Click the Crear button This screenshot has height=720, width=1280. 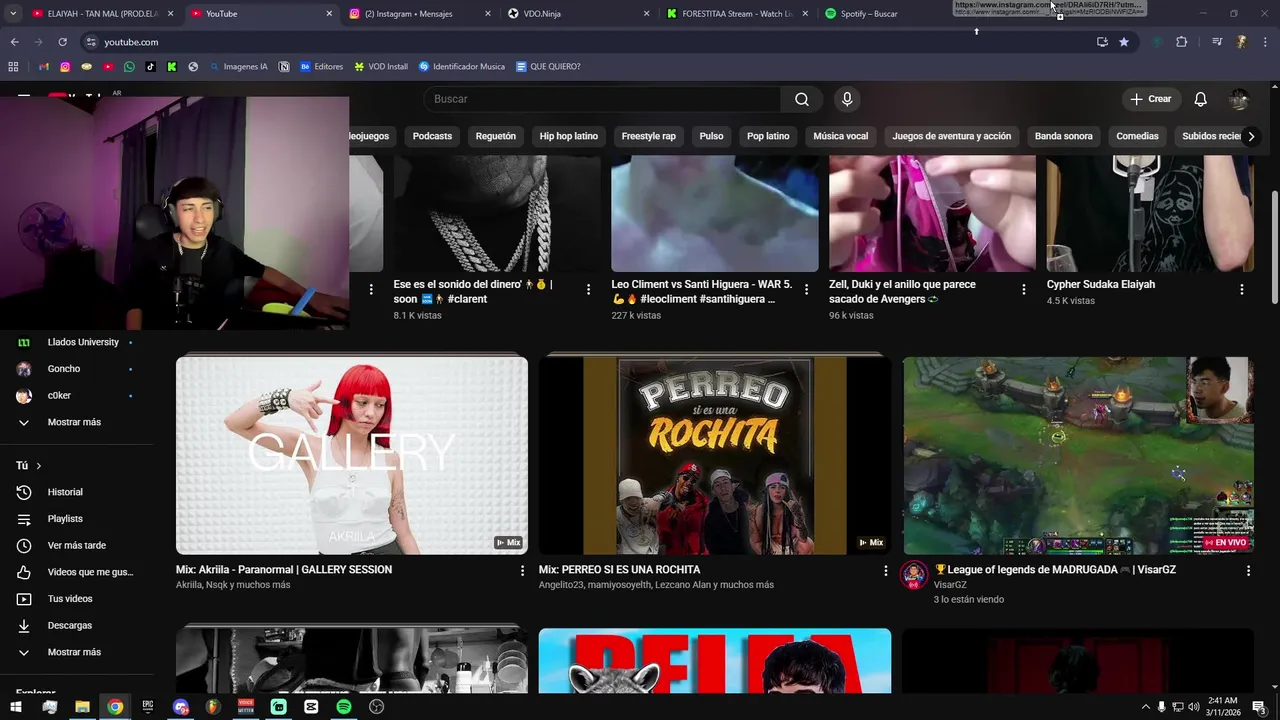tap(1150, 99)
